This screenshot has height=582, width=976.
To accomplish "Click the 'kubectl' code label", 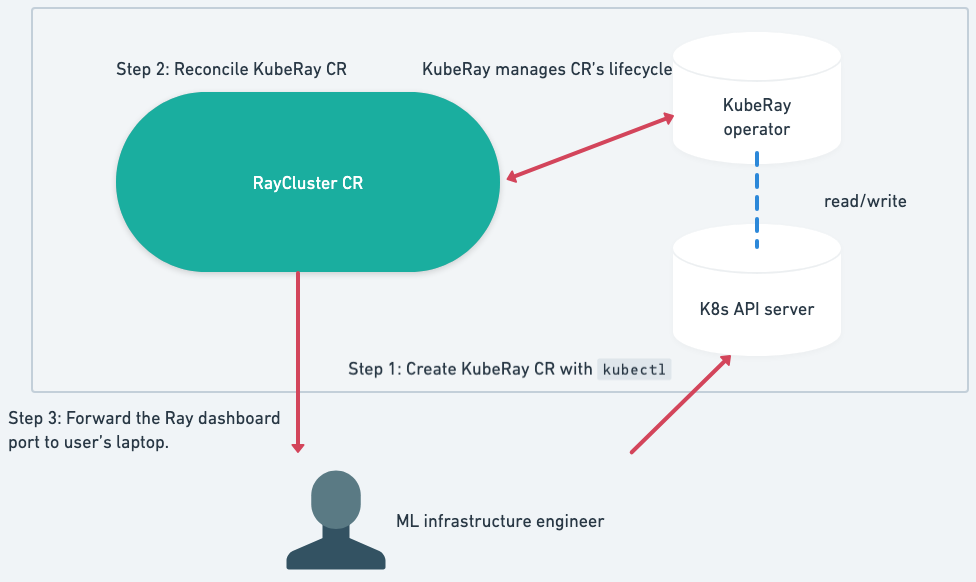I will (x=634, y=369).
